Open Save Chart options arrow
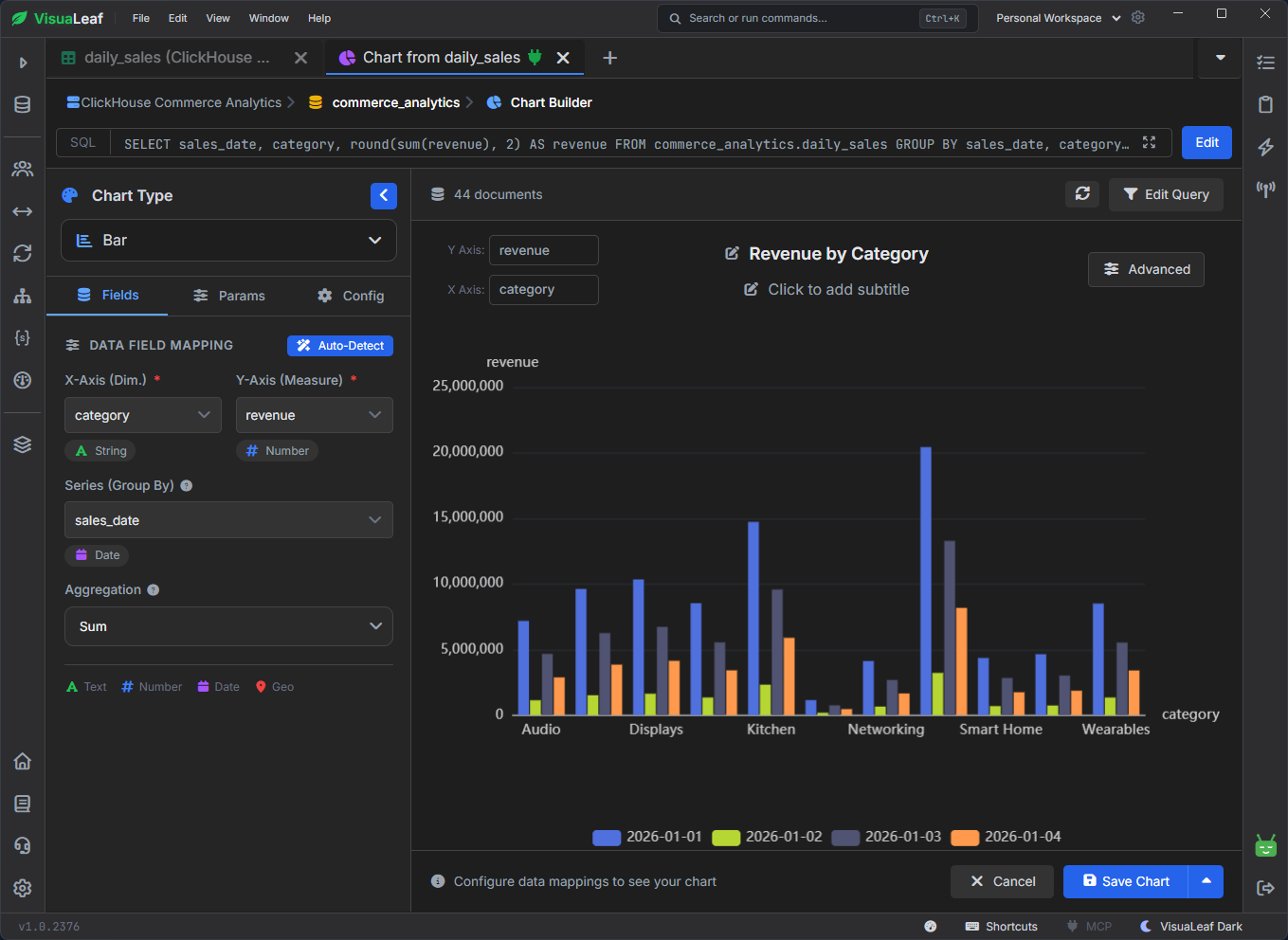1288x940 pixels. pyautogui.click(x=1206, y=881)
